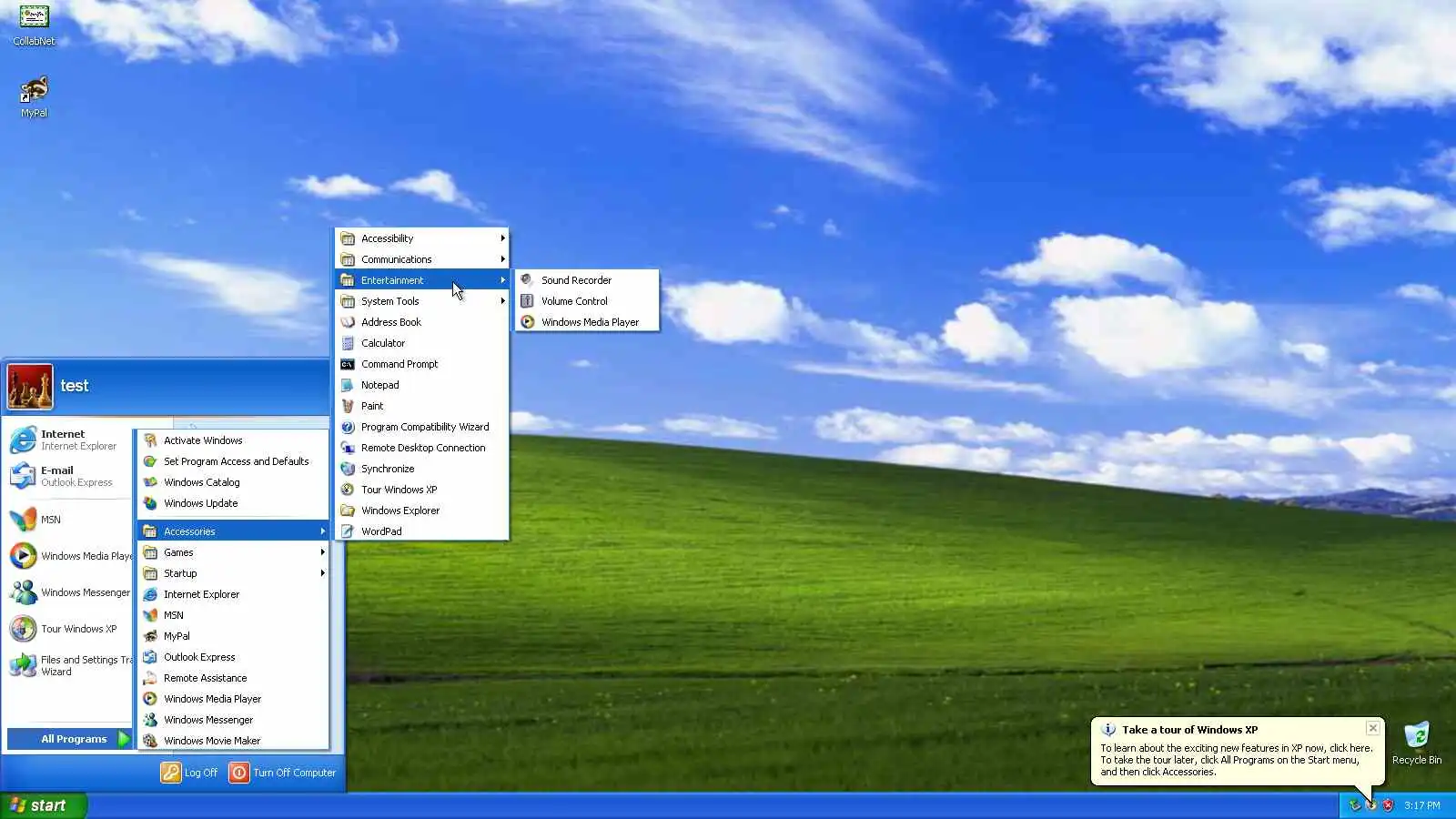Screen dimensions: 1456x819
Task: Click the Turn Off Computer button
Action: (283, 773)
